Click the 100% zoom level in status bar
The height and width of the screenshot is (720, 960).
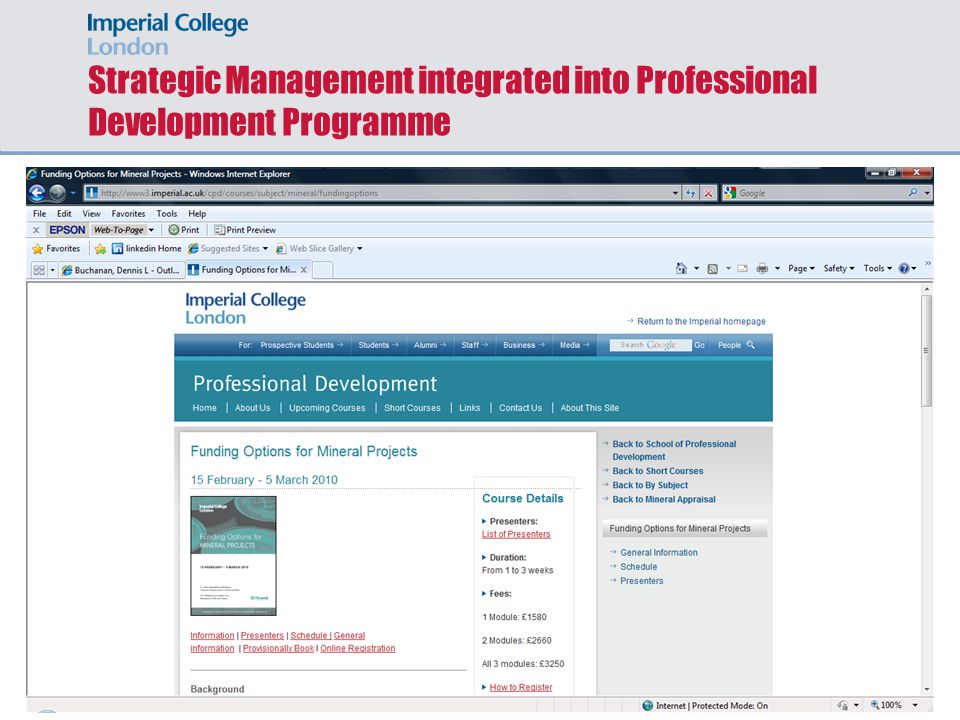[891, 705]
